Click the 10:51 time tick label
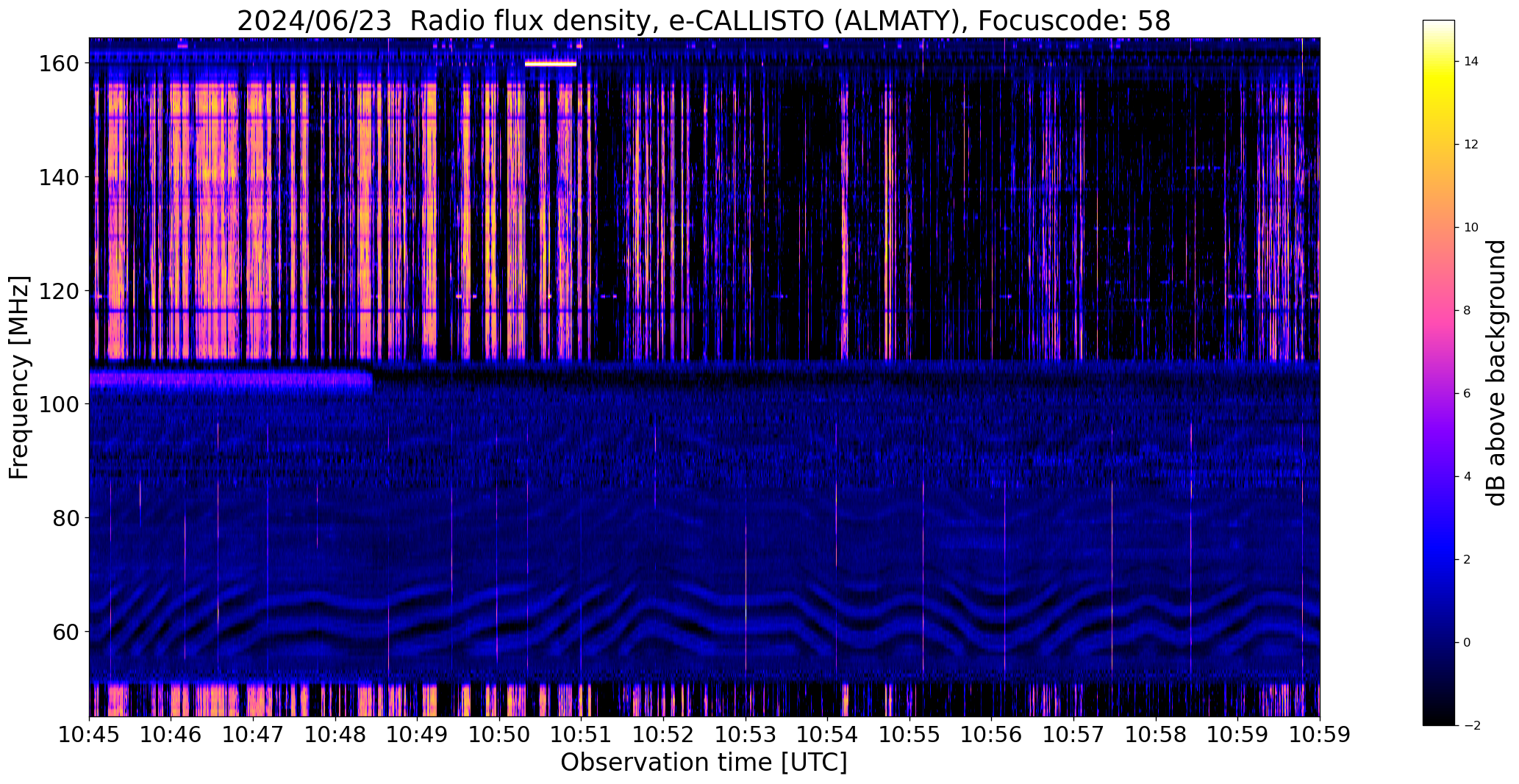 click(x=582, y=735)
